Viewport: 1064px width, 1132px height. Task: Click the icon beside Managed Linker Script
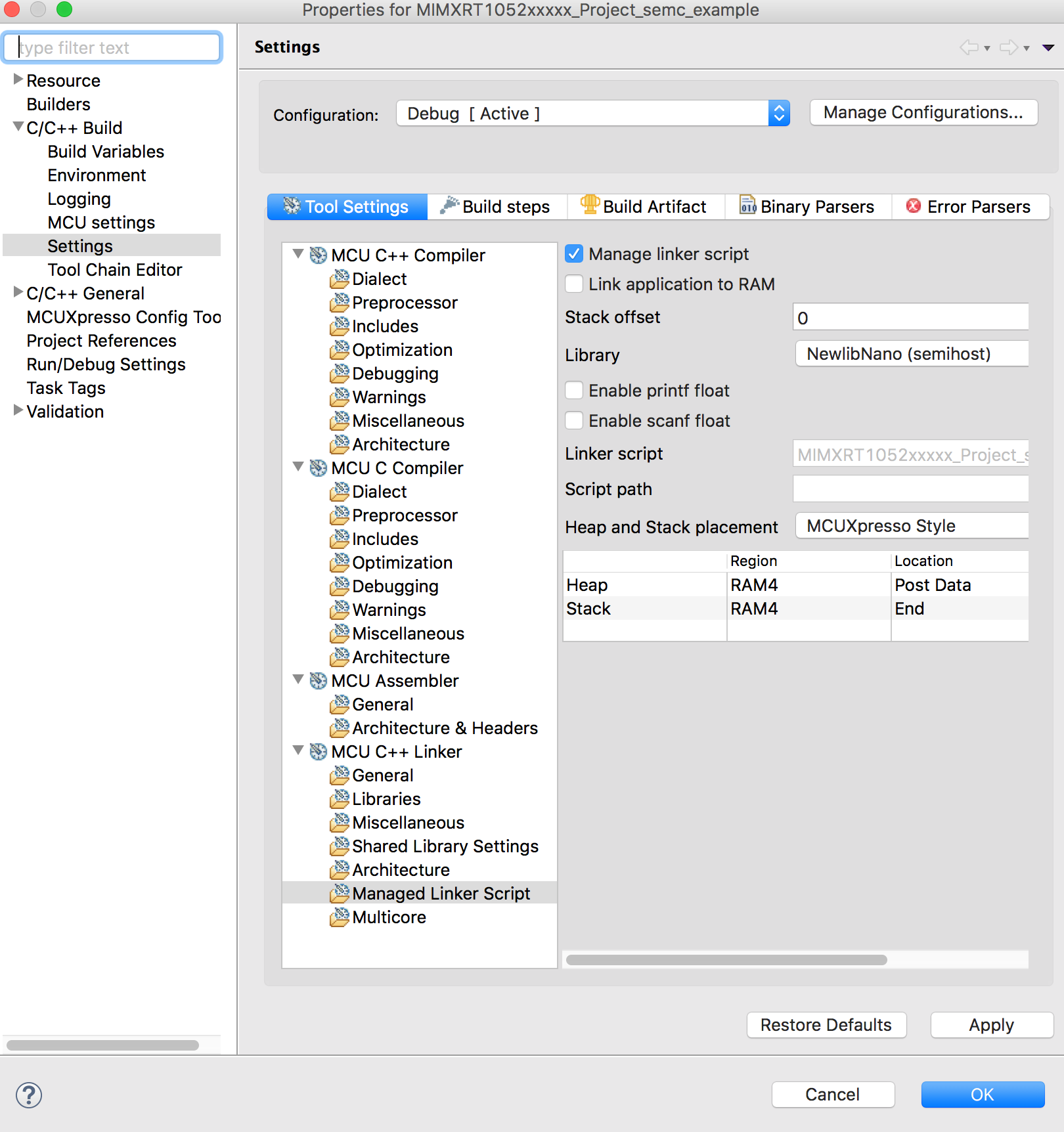coord(340,893)
